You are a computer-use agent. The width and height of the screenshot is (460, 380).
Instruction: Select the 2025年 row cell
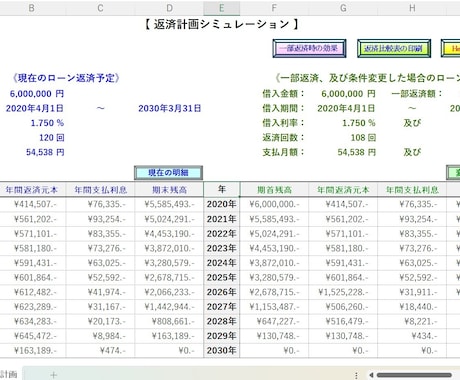pyautogui.click(x=222, y=278)
